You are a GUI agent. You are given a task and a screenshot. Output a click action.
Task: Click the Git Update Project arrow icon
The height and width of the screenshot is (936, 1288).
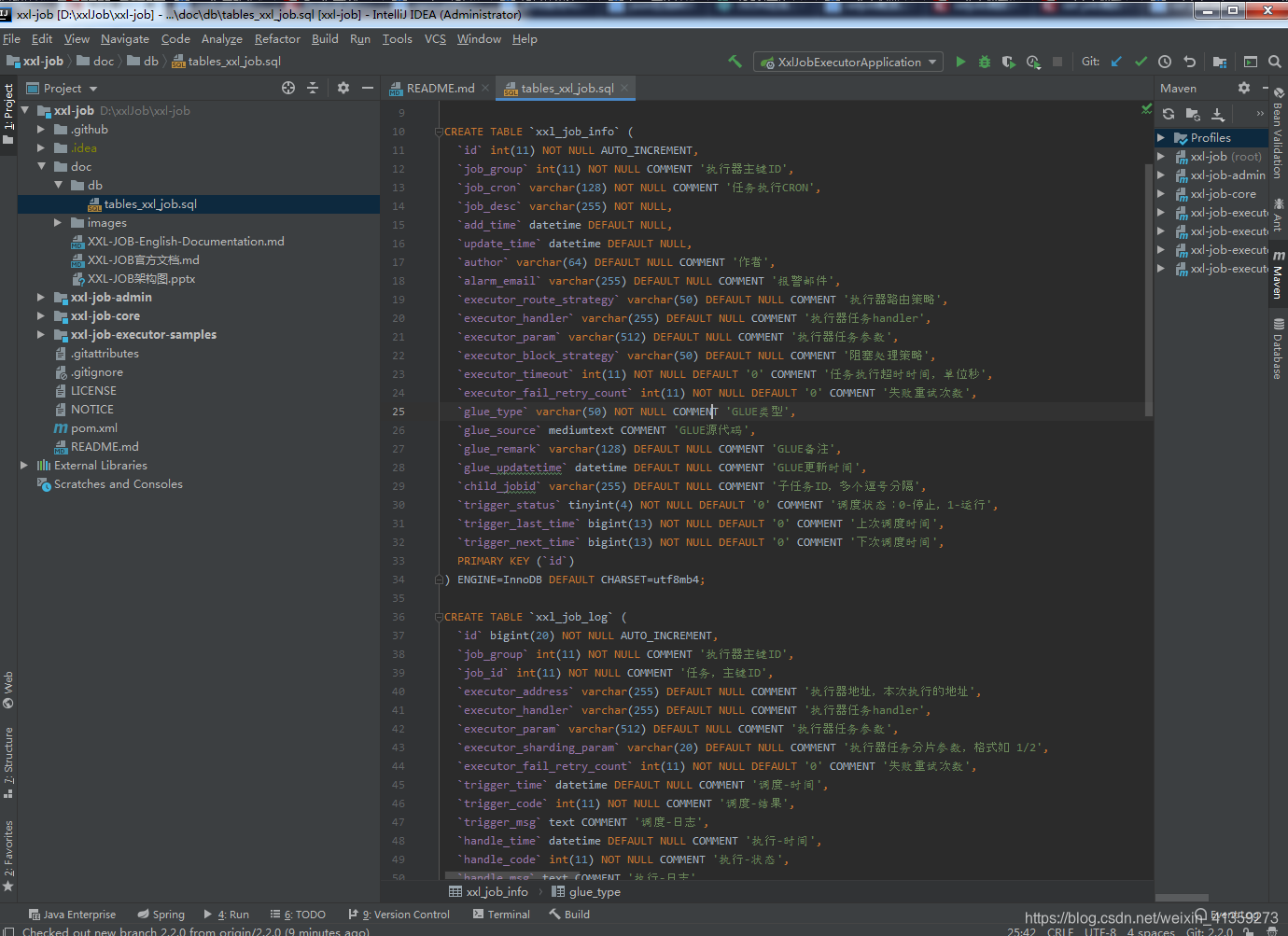coord(1116,62)
